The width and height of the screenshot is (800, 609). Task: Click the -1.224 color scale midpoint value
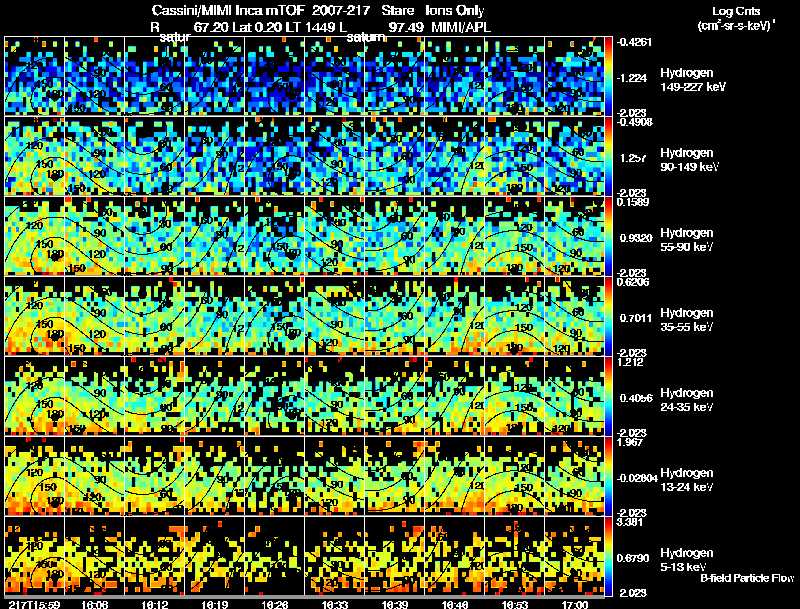click(632, 78)
